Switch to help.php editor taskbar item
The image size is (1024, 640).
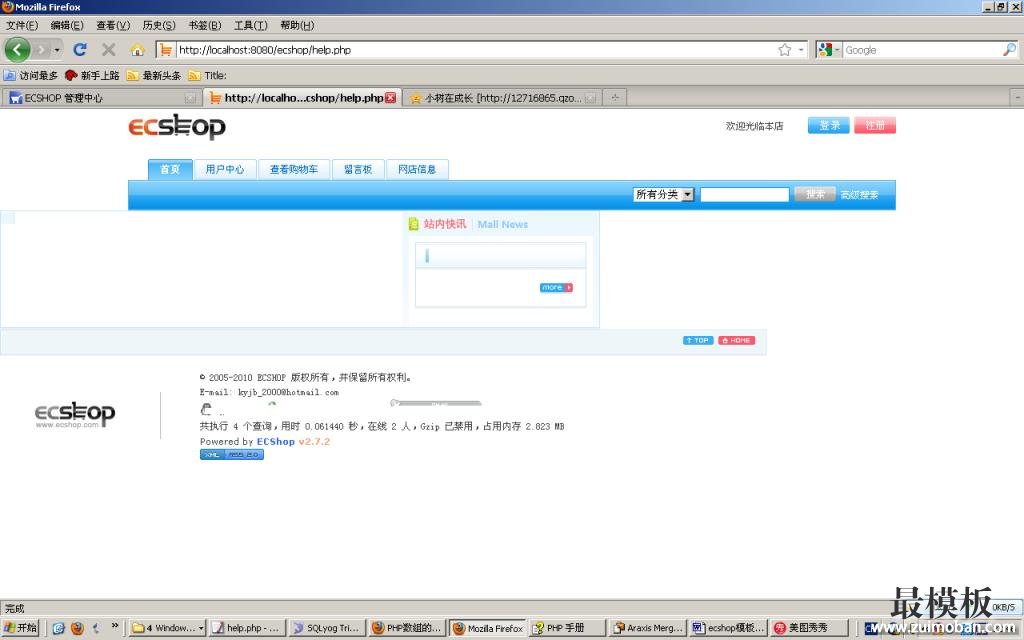tap(246, 628)
